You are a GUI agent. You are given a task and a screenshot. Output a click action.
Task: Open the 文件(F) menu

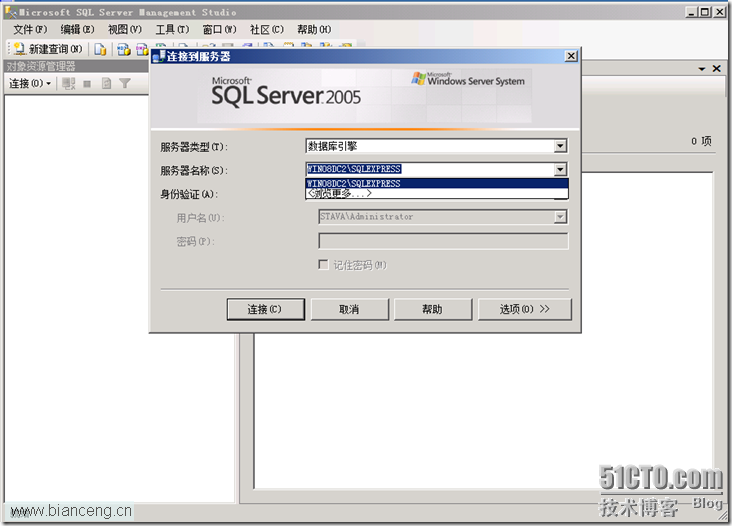click(x=30, y=29)
